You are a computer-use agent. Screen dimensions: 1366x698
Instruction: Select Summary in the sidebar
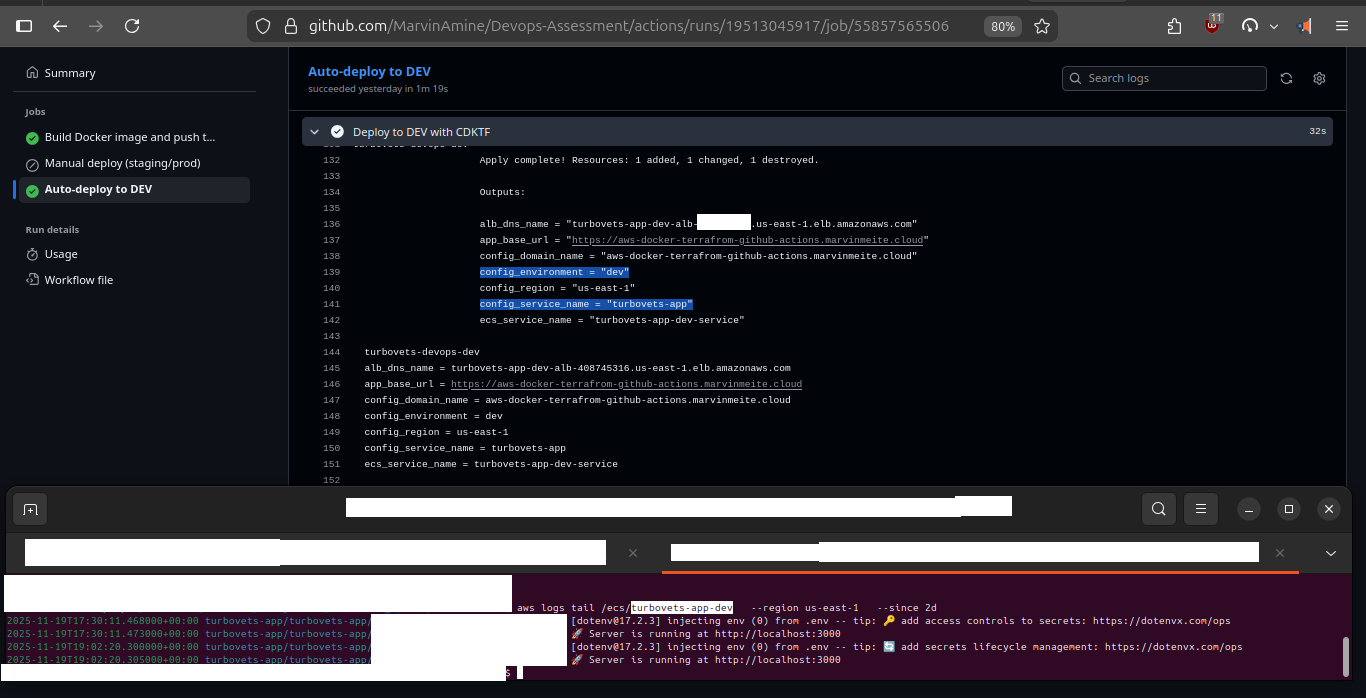tap(69, 73)
